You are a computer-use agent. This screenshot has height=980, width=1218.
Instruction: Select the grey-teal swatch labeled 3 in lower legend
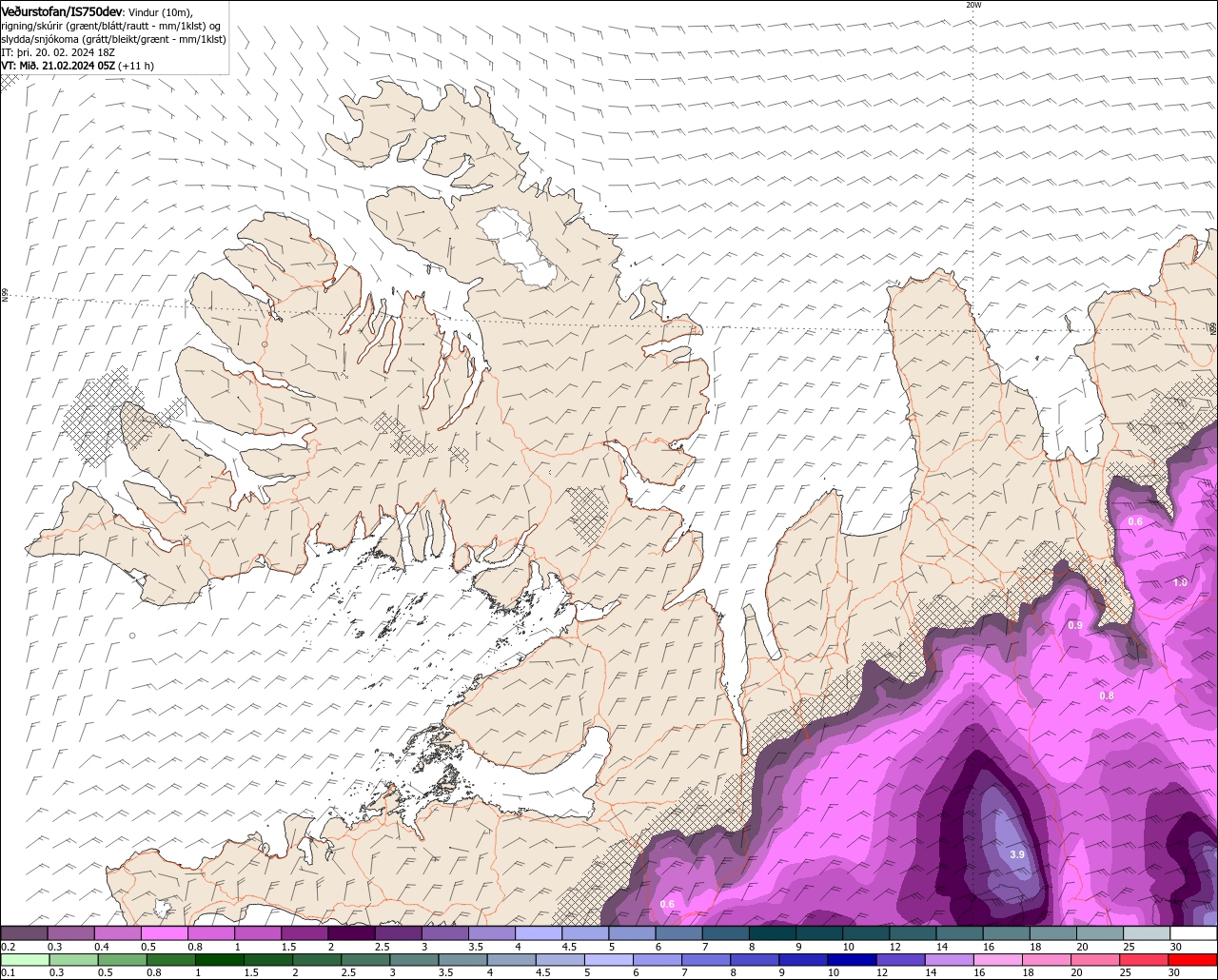[x=415, y=960]
